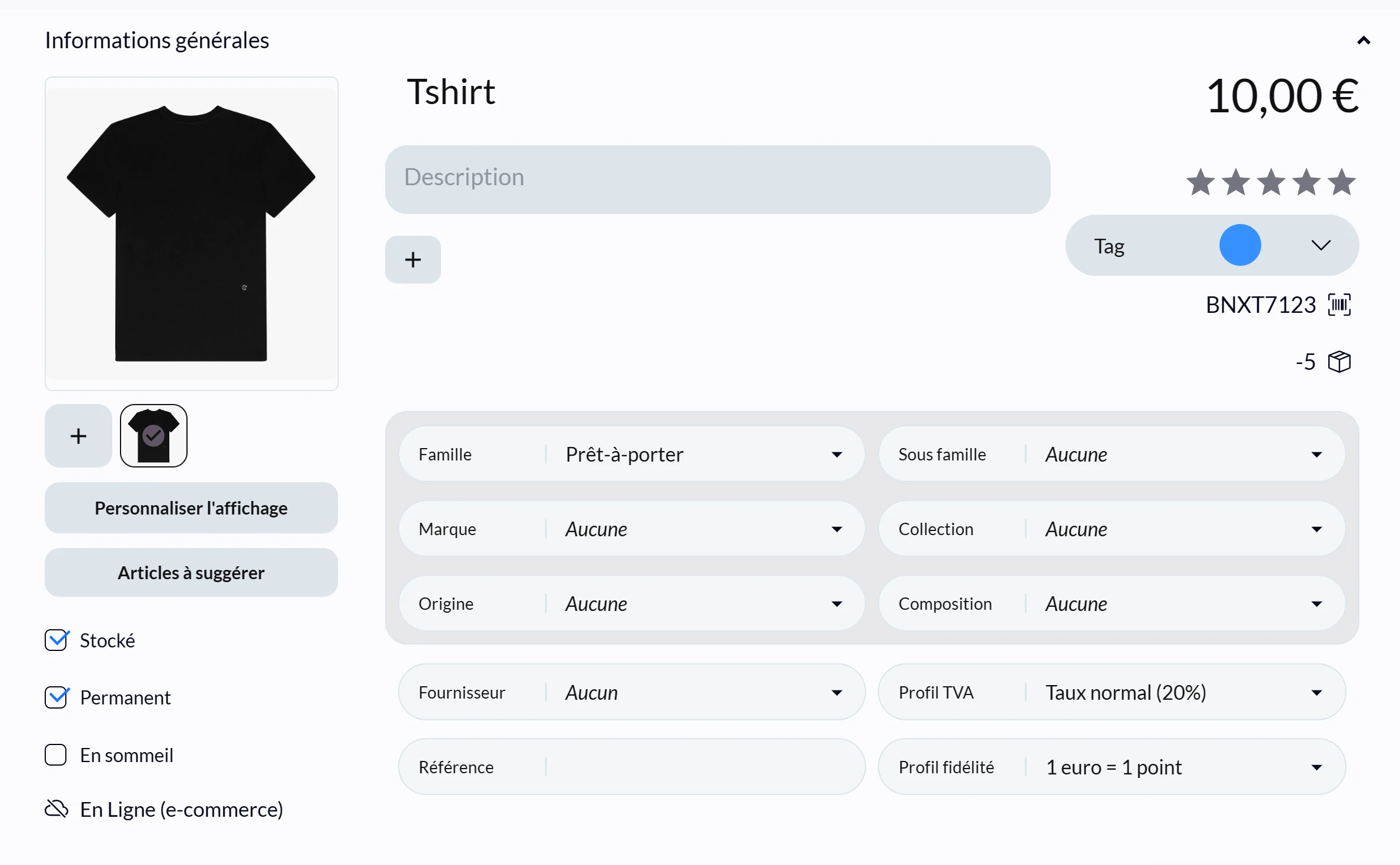The image size is (1400, 865).
Task: Click the main Tshirt product image
Action: point(192,233)
